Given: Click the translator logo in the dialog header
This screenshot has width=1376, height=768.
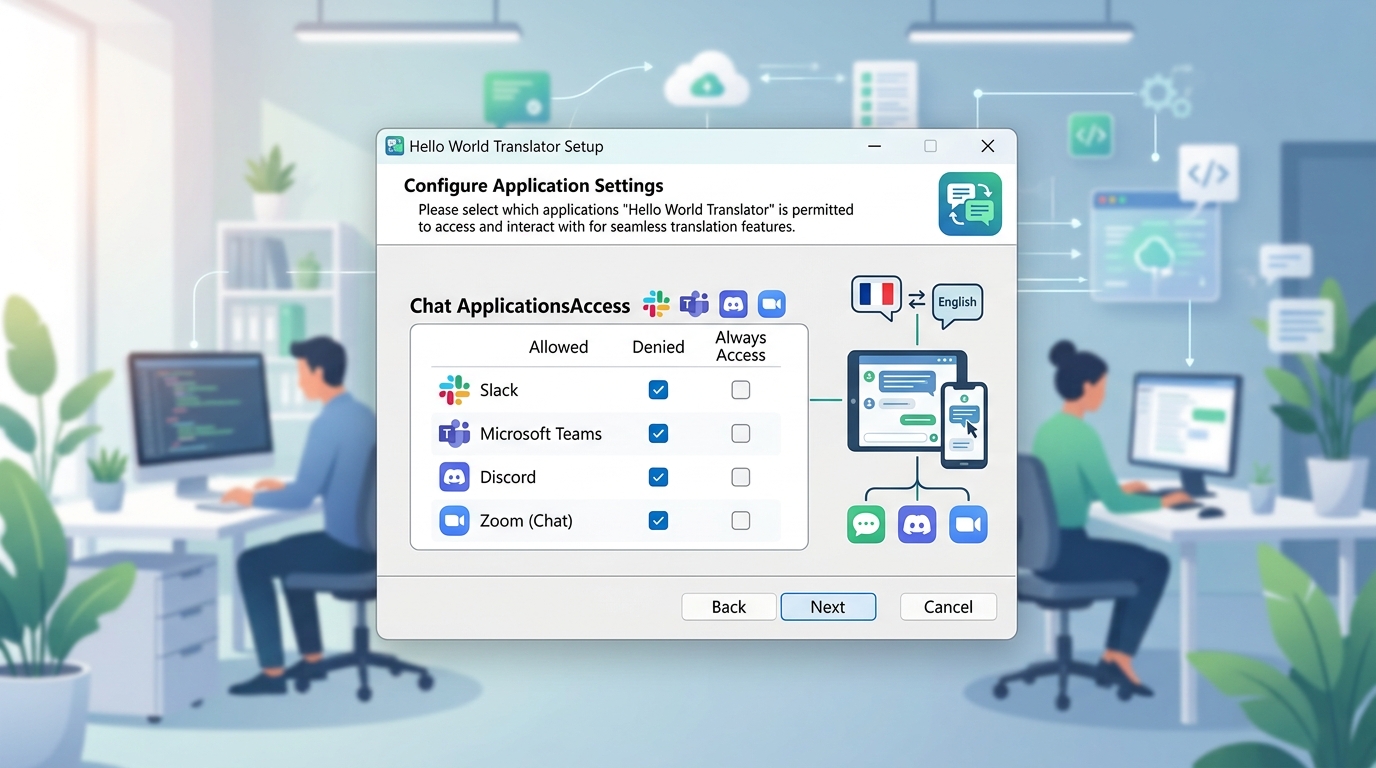Looking at the screenshot, I should coord(970,204).
